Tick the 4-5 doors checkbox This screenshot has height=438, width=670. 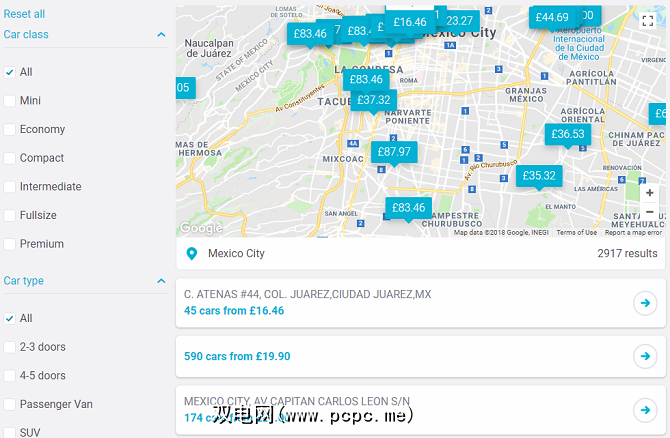tap(9, 376)
